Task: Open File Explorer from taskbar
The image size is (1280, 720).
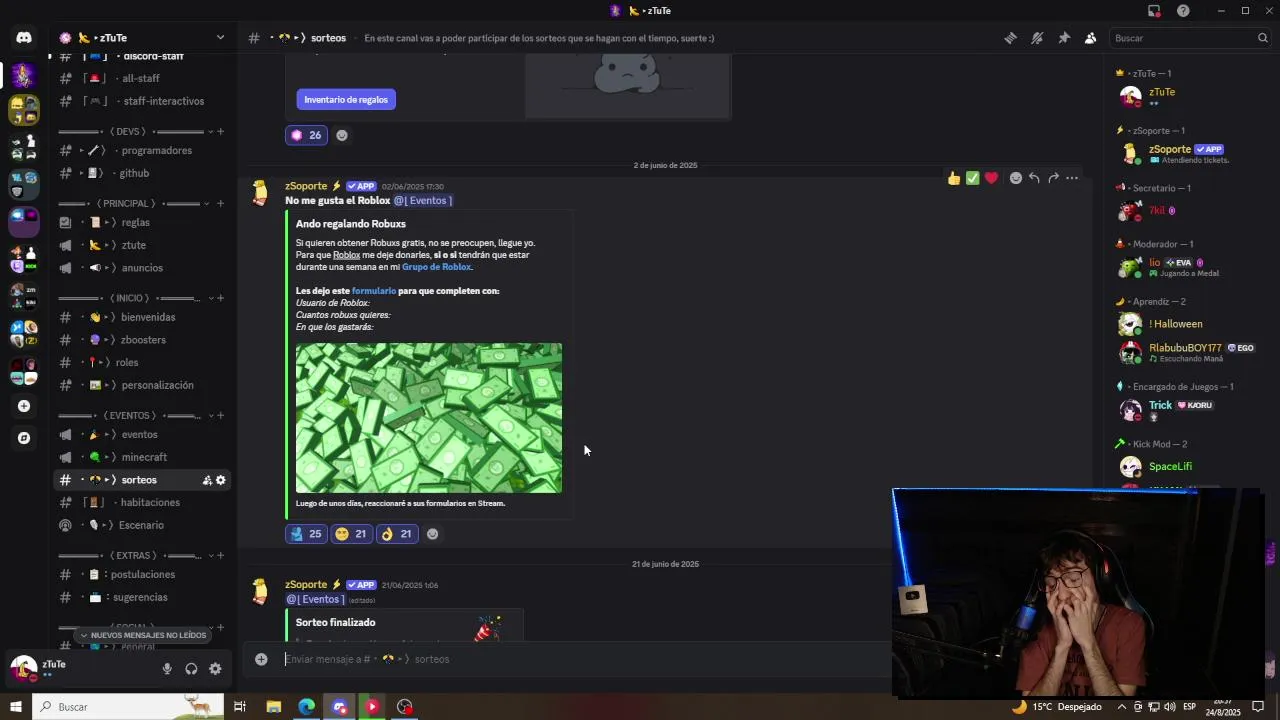Action: (x=273, y=707)
